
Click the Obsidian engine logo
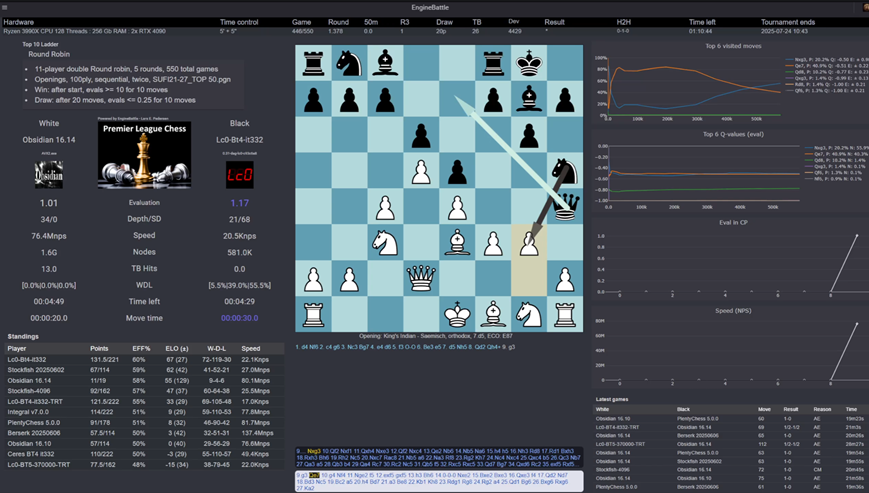click(x=48, y=173)
